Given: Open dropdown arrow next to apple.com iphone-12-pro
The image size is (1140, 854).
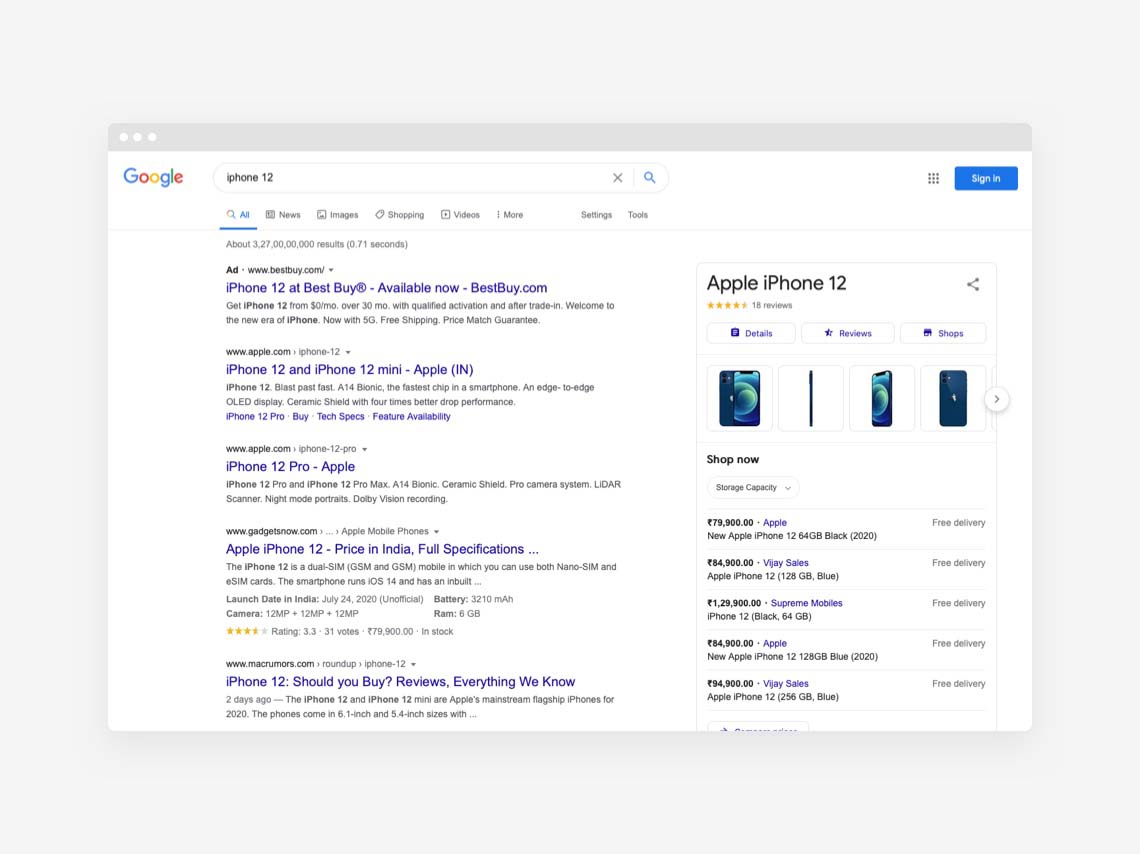Looking at the screenshot, I should point(365,450).
